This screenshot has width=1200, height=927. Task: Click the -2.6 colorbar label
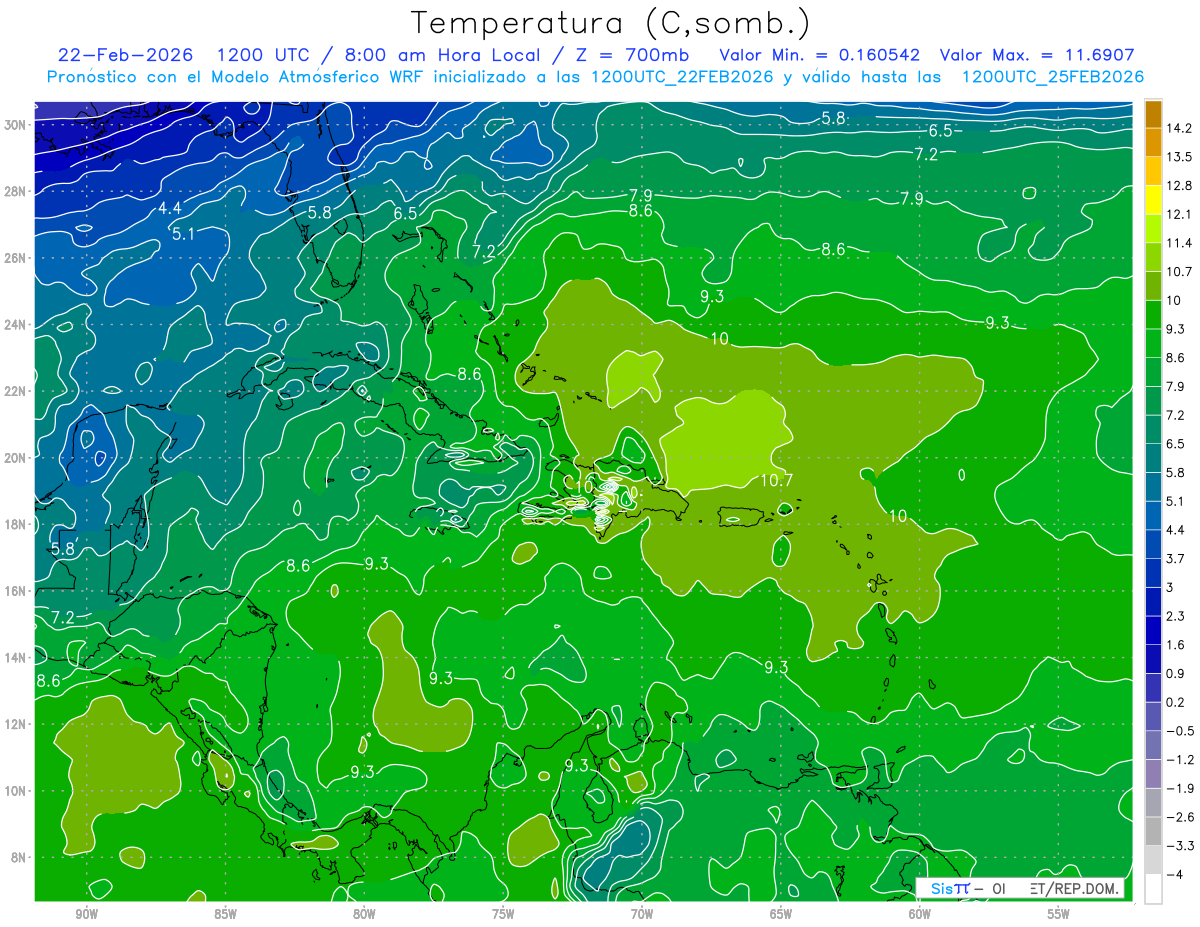pos(1178,817)
